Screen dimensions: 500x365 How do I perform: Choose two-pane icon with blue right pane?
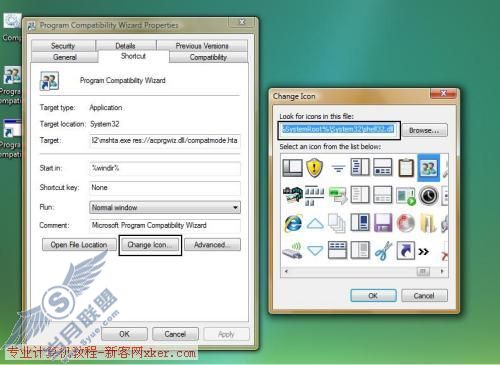[x=360, y=223]
